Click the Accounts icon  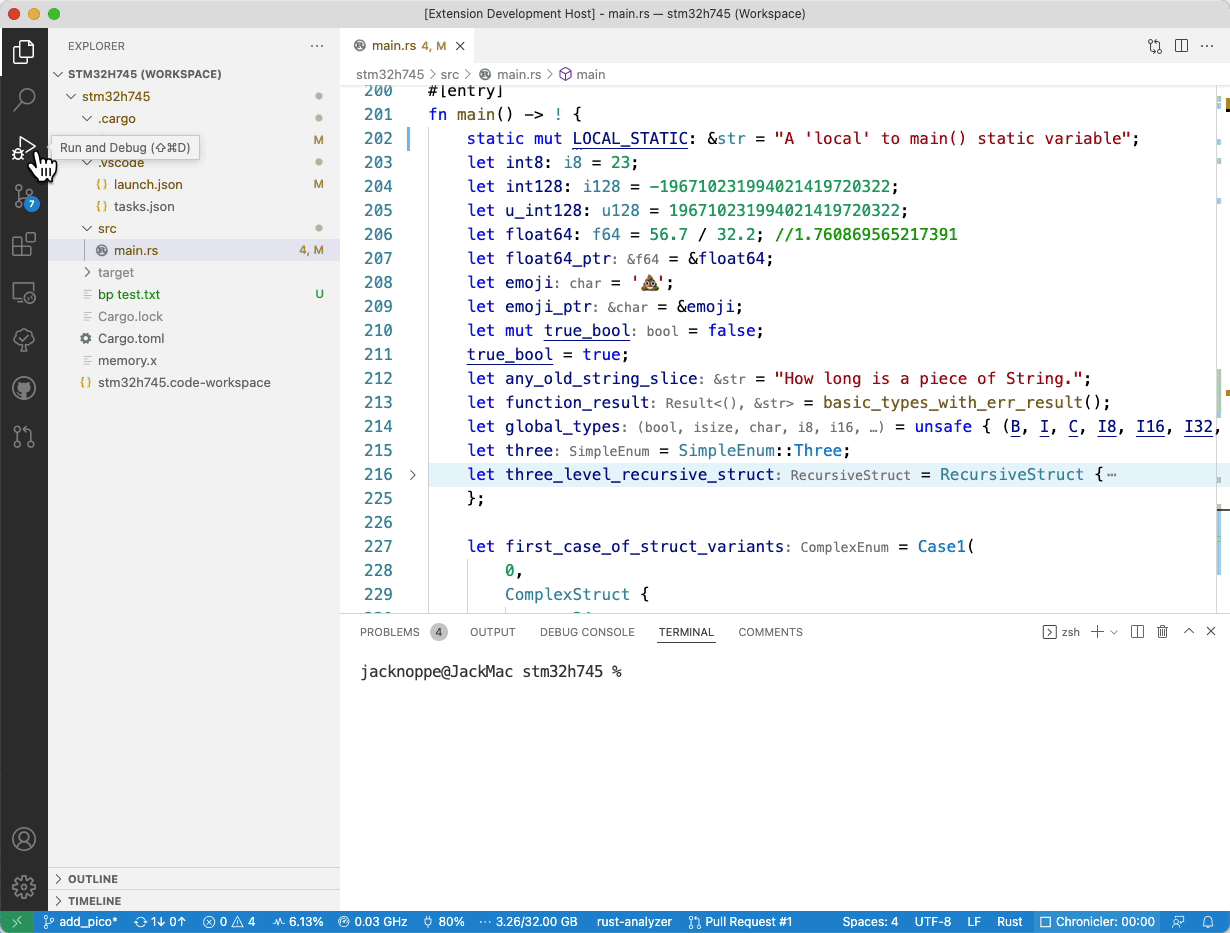(24, 839)
